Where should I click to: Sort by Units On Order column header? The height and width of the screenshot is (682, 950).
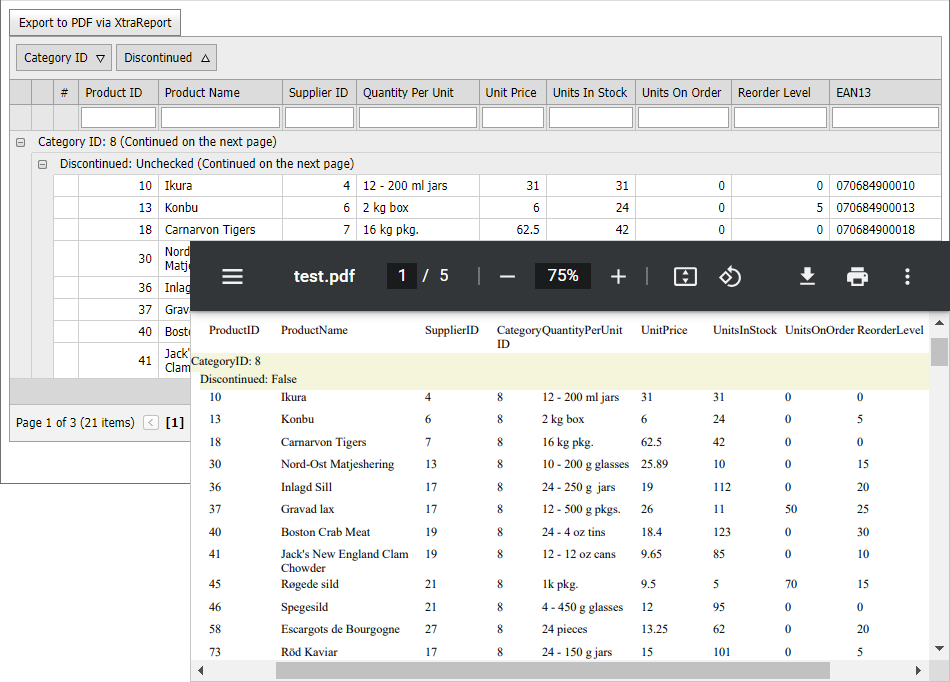point(683,93)
